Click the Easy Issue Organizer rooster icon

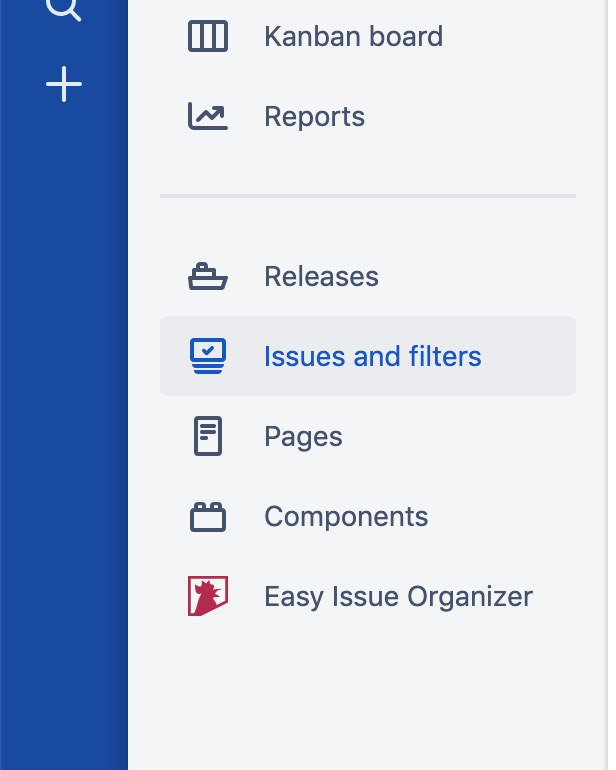coord(208,596)
